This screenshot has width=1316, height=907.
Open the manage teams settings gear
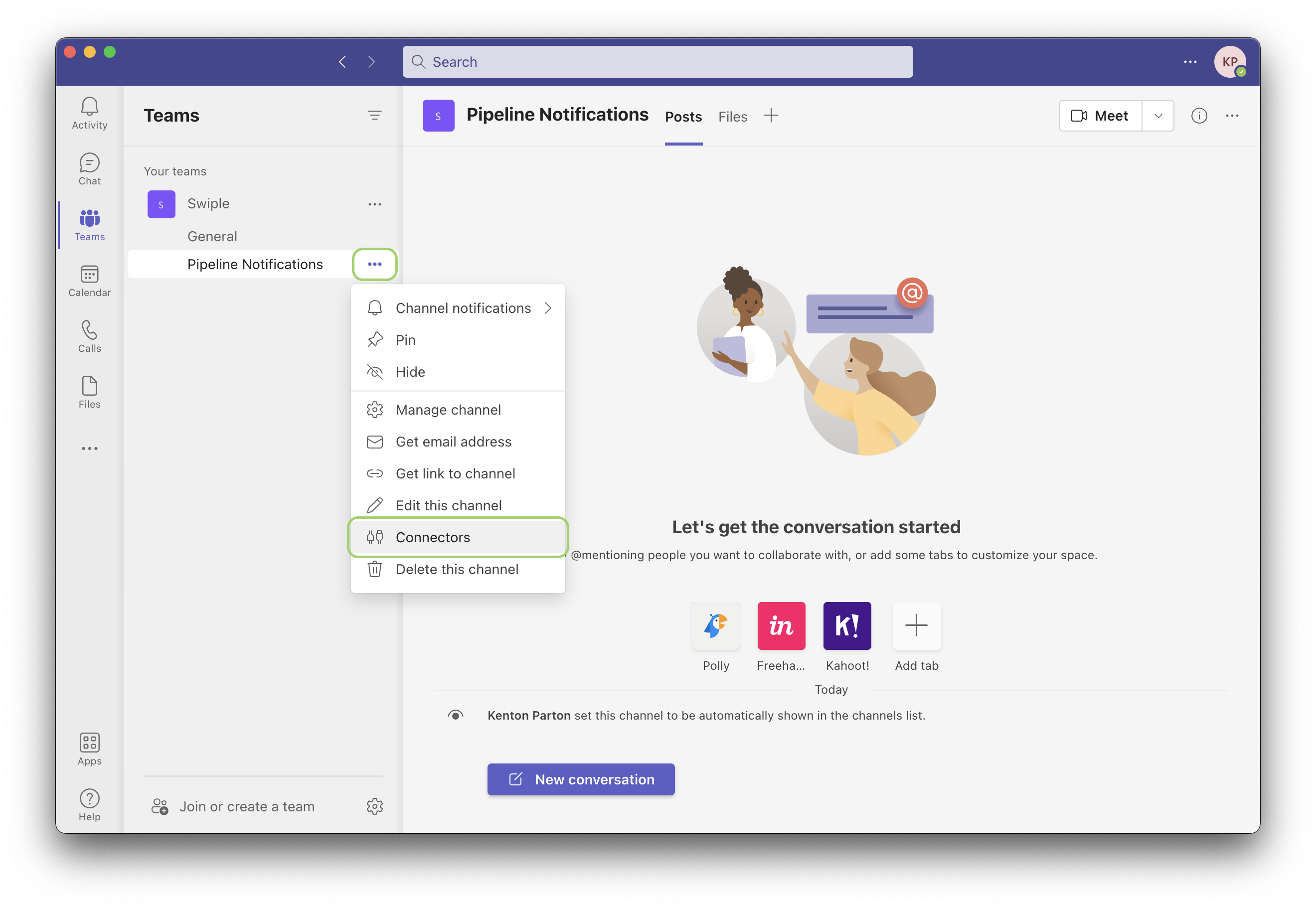tap(375, 806)
